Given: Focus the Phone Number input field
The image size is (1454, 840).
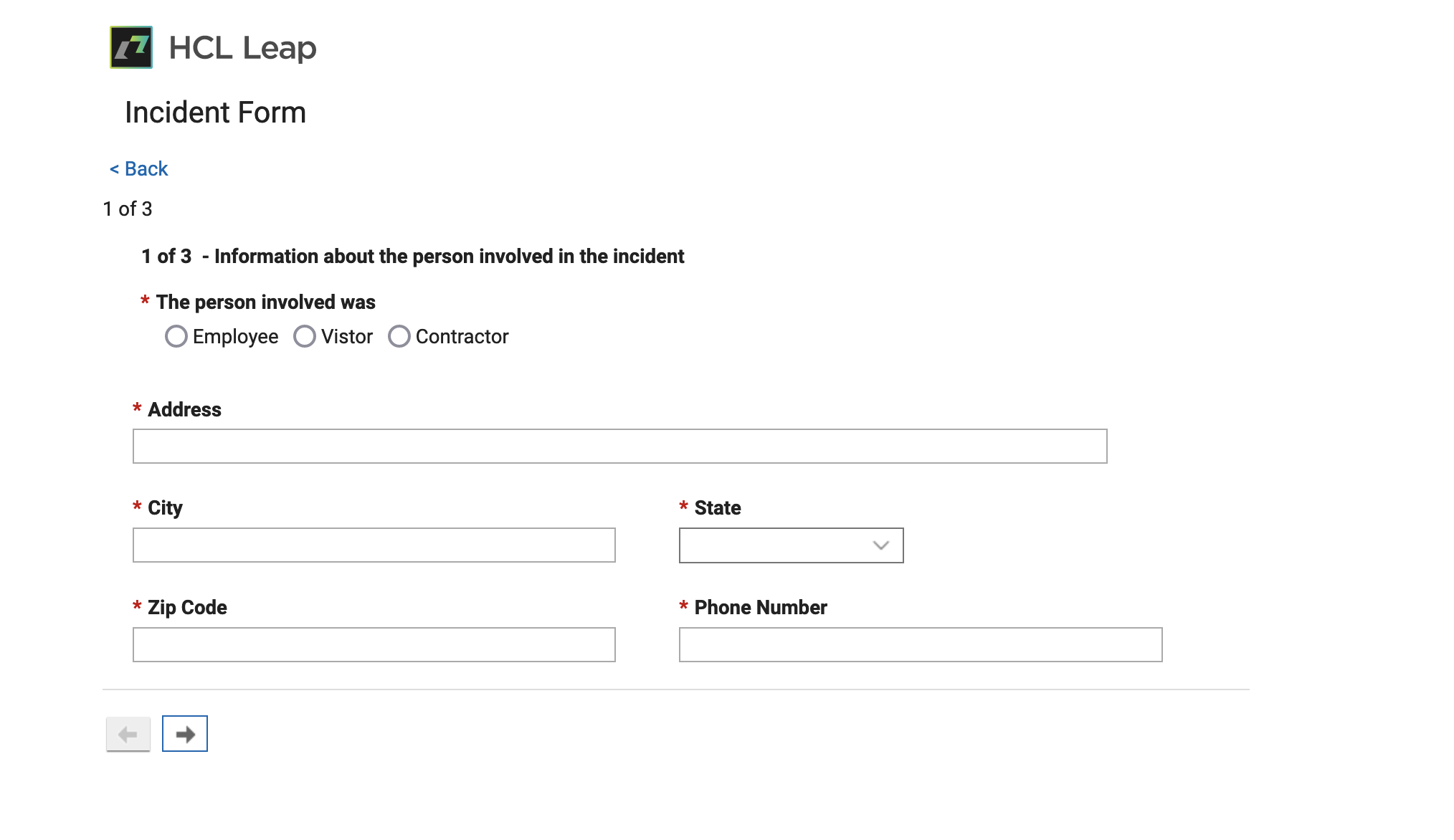Looking at the screenshot, I should tap(921, 644).
